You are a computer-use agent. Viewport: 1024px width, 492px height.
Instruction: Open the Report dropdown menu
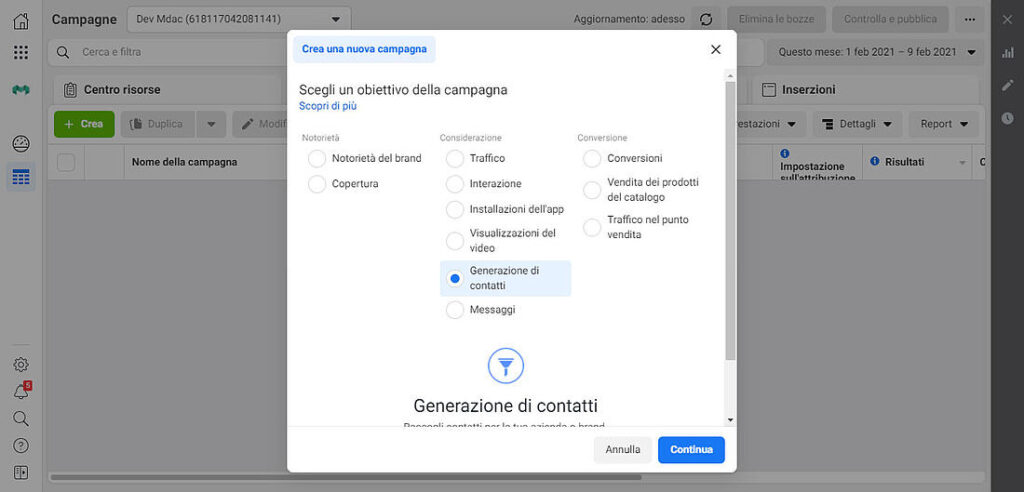(x=944, y=124)
